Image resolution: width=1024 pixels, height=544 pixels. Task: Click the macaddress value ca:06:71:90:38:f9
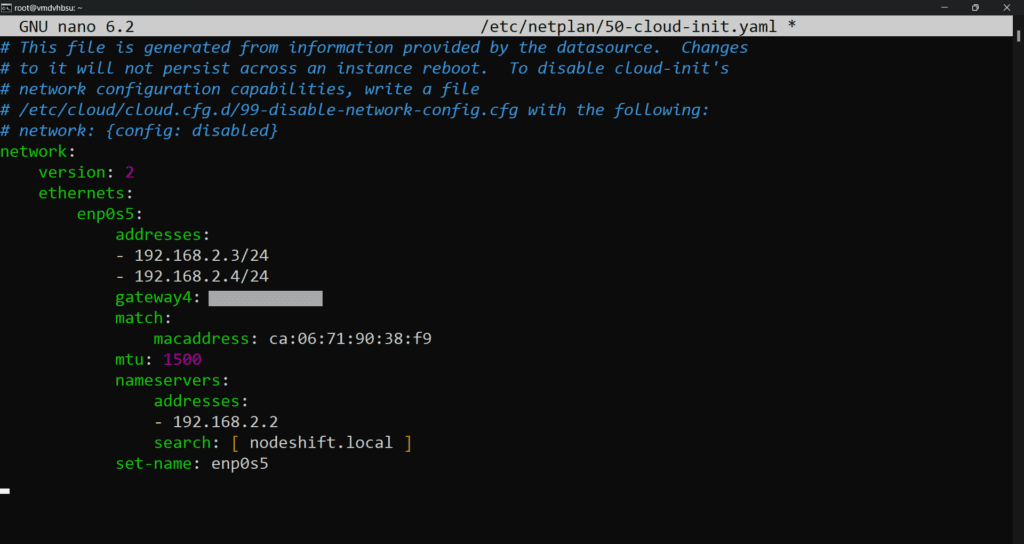pos(350,339)
